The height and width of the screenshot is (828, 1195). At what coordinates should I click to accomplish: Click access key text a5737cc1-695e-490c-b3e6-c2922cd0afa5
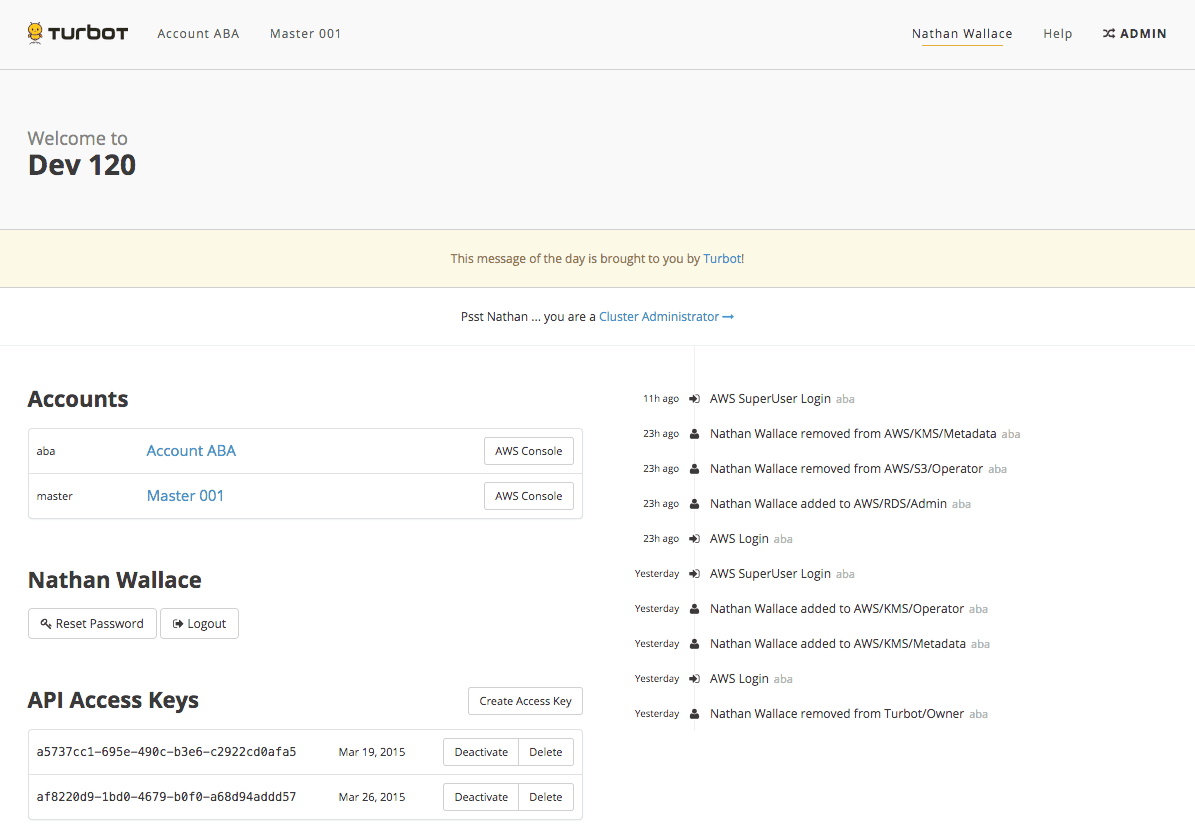[x=166, y=752]
